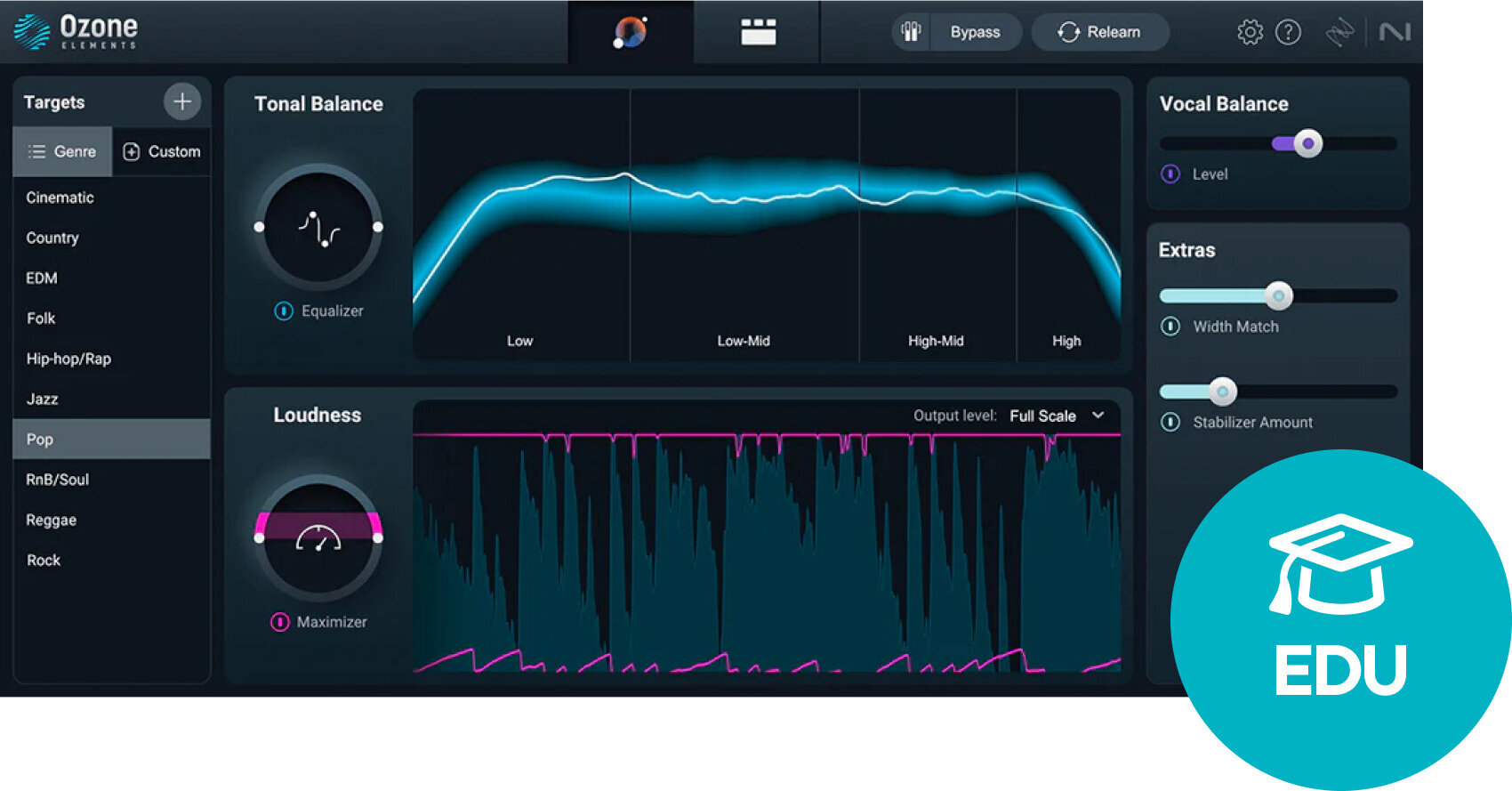Toggle the Width Match power button
This screenshot has width=1512, height=791.
point(1170,327)
